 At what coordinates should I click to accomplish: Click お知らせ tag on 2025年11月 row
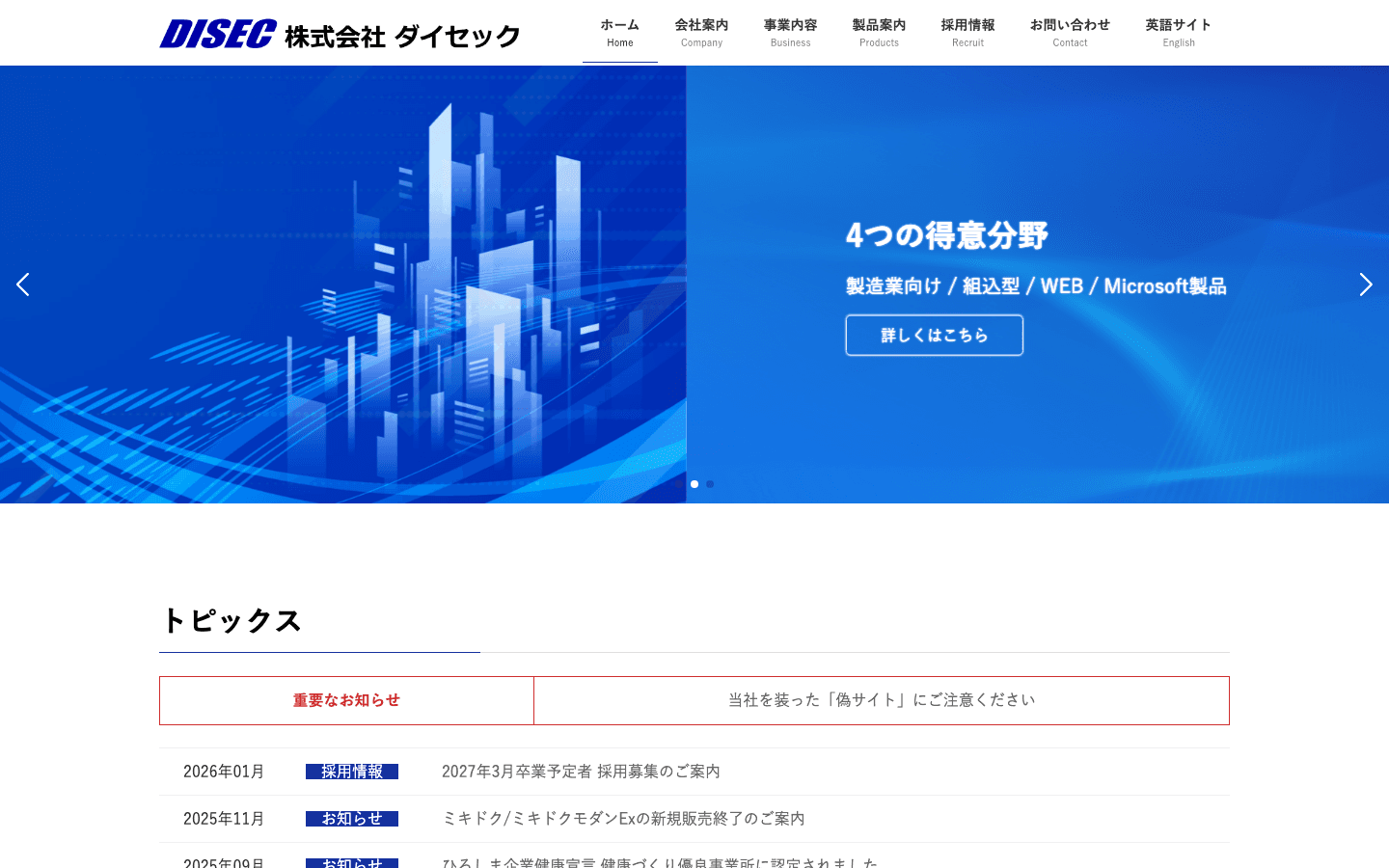(x=352, y=819)
